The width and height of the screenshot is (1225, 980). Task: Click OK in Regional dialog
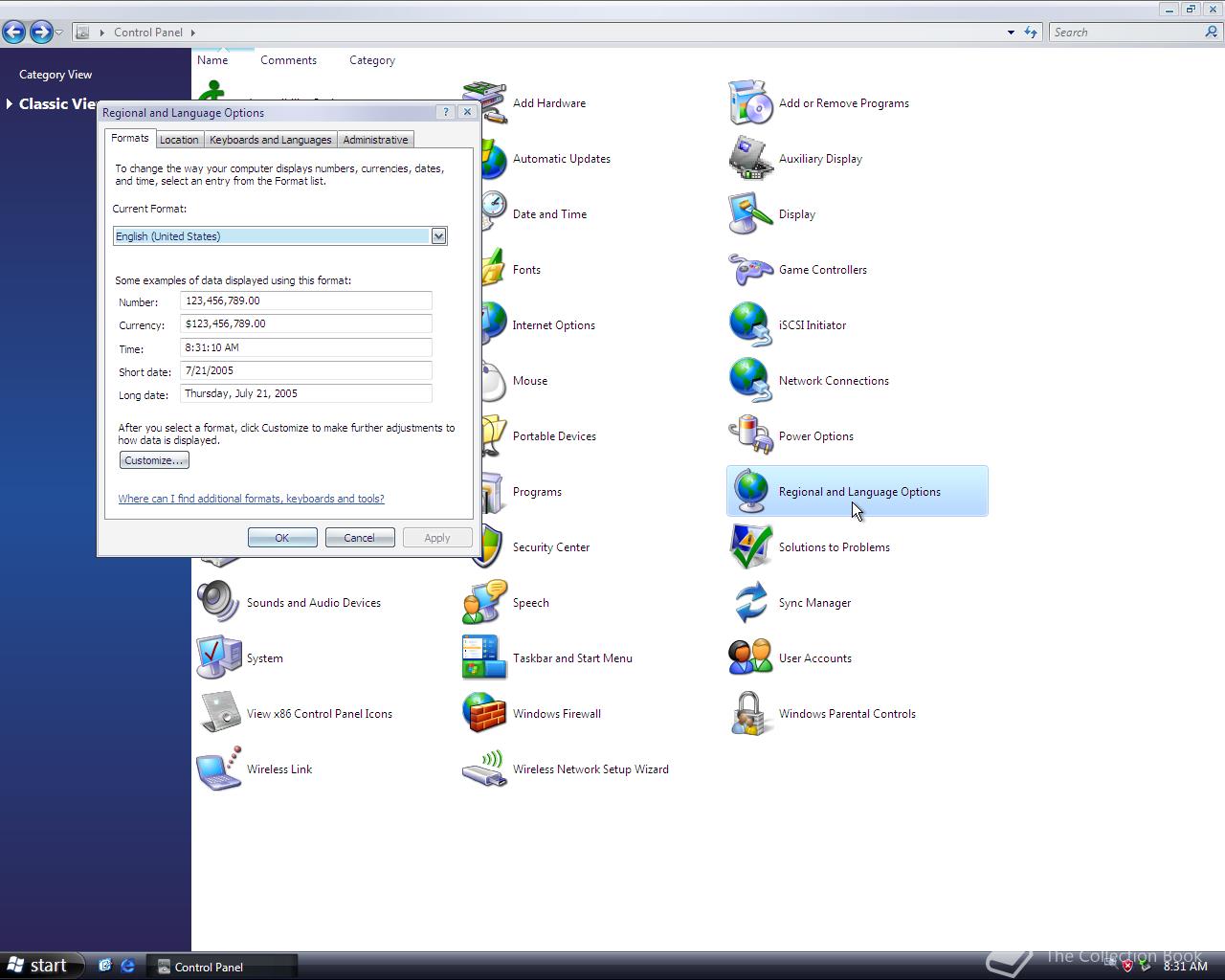282,538
